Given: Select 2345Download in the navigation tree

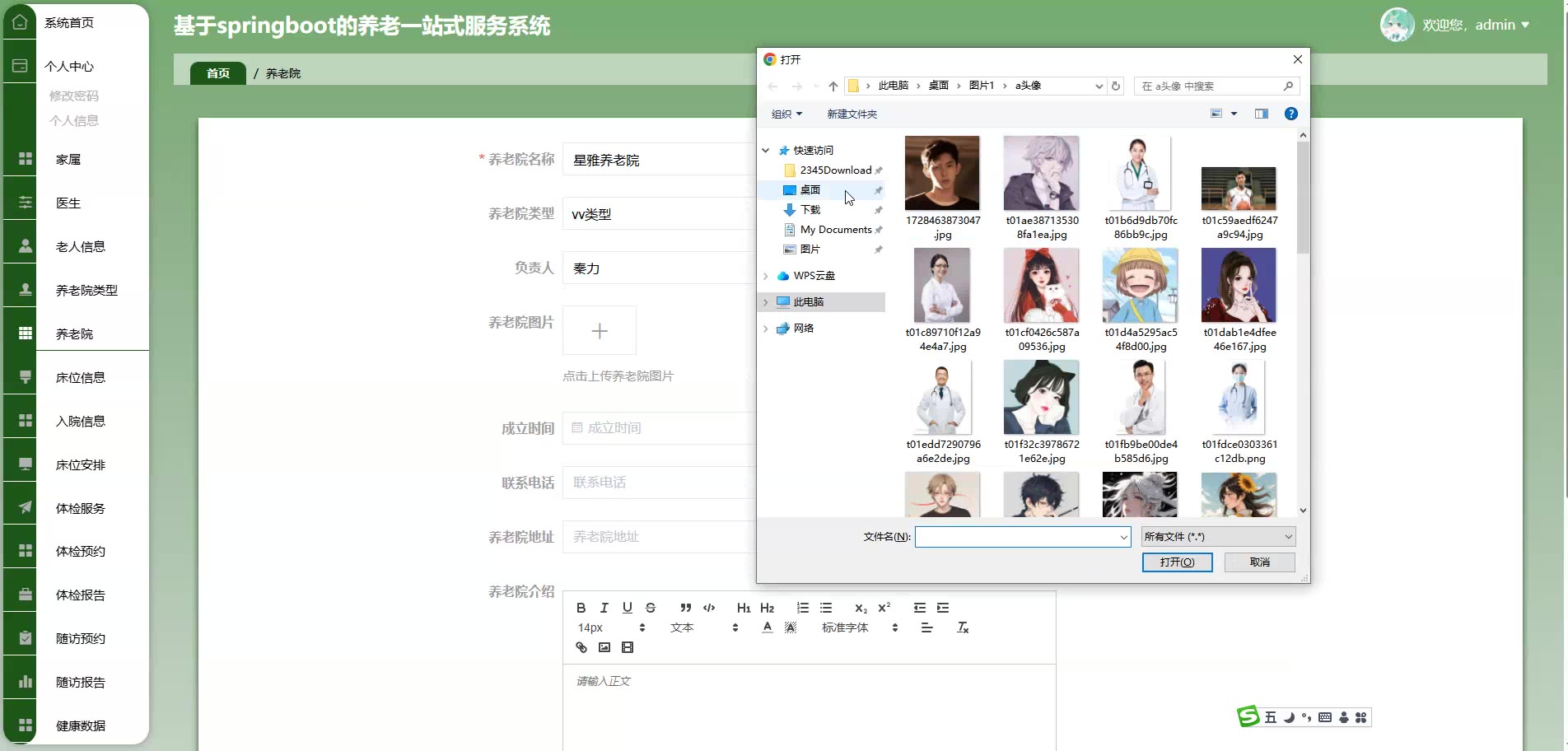Looking at the screenshot, I should (x=835, y=170).
